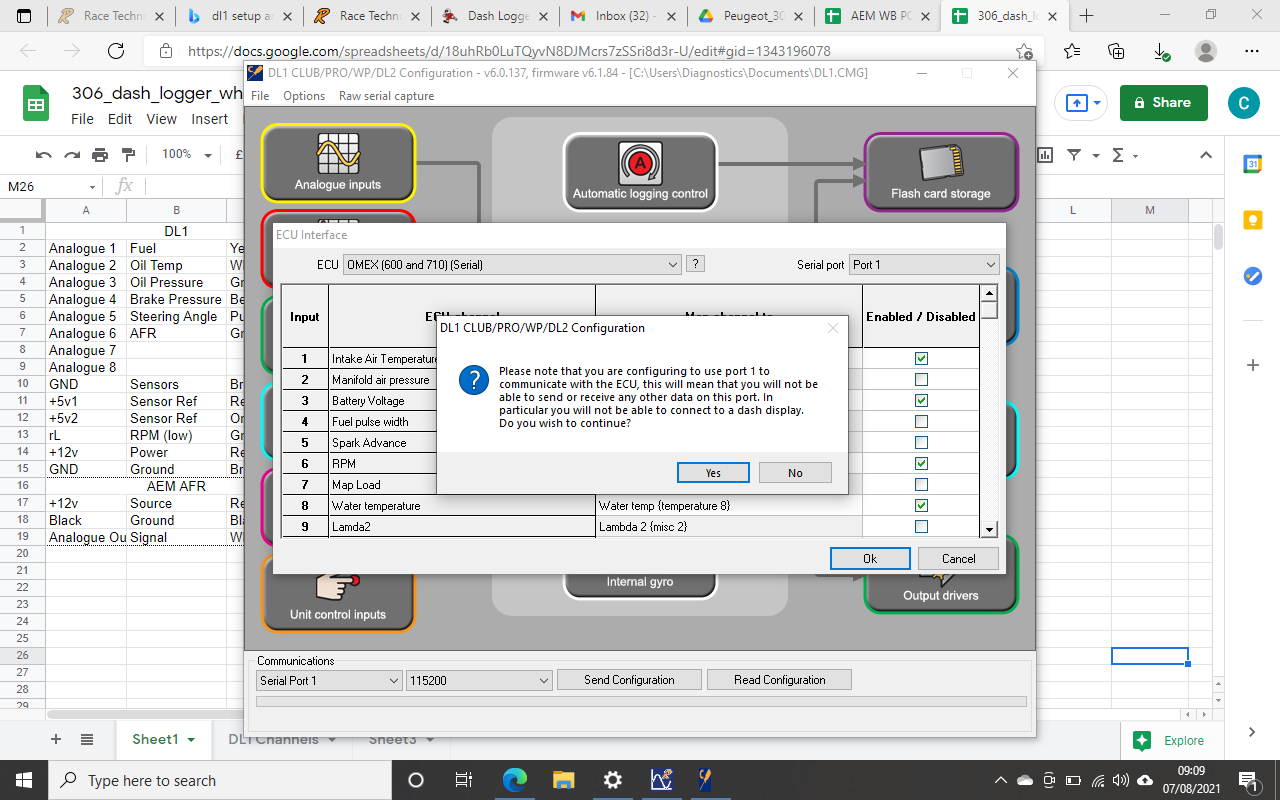
Task: Click the bookmark star icon in address bar
Action: (x=1024, y=52)
